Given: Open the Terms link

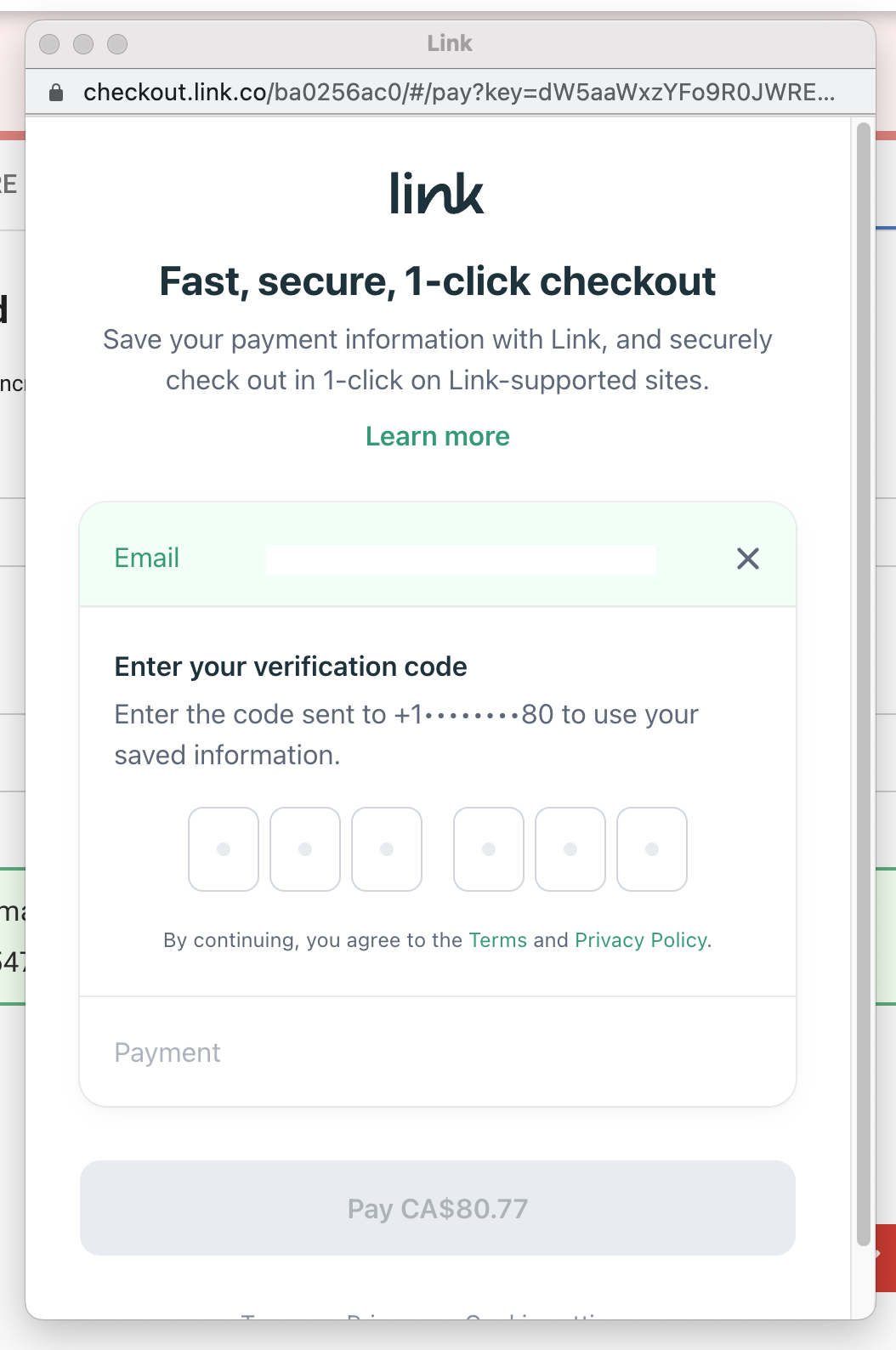Looking at the screenshot, I should (498, 940).
